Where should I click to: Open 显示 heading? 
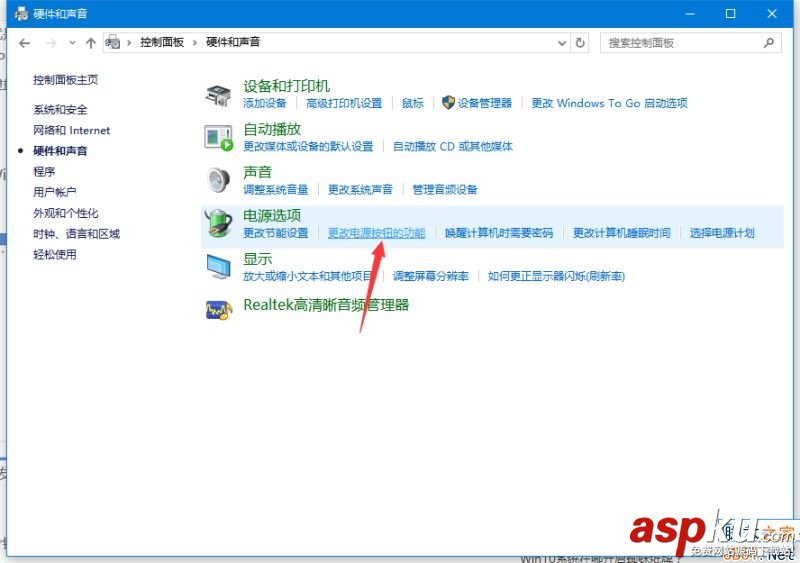click(x=257, y=259)
